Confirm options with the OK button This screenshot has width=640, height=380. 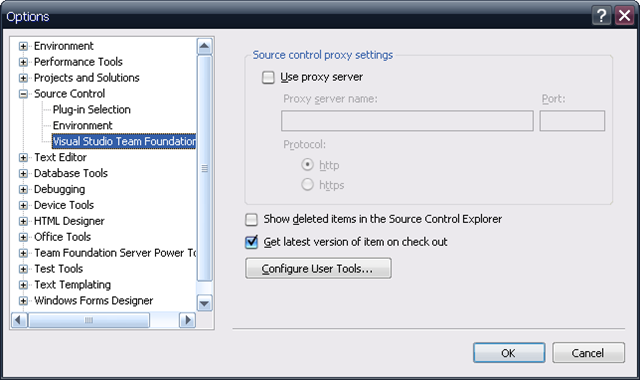click(509, 353)
